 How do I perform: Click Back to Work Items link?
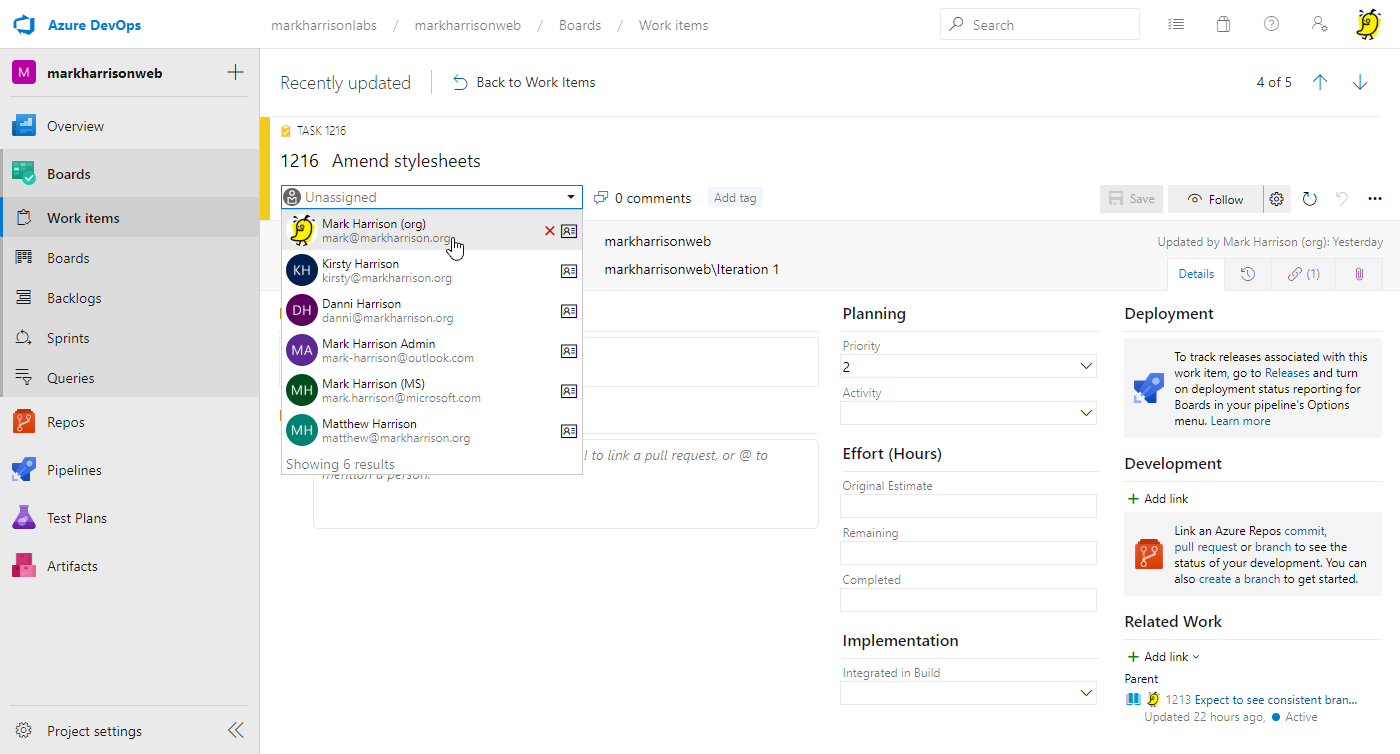pyautogui.click(x=524, y=82)
